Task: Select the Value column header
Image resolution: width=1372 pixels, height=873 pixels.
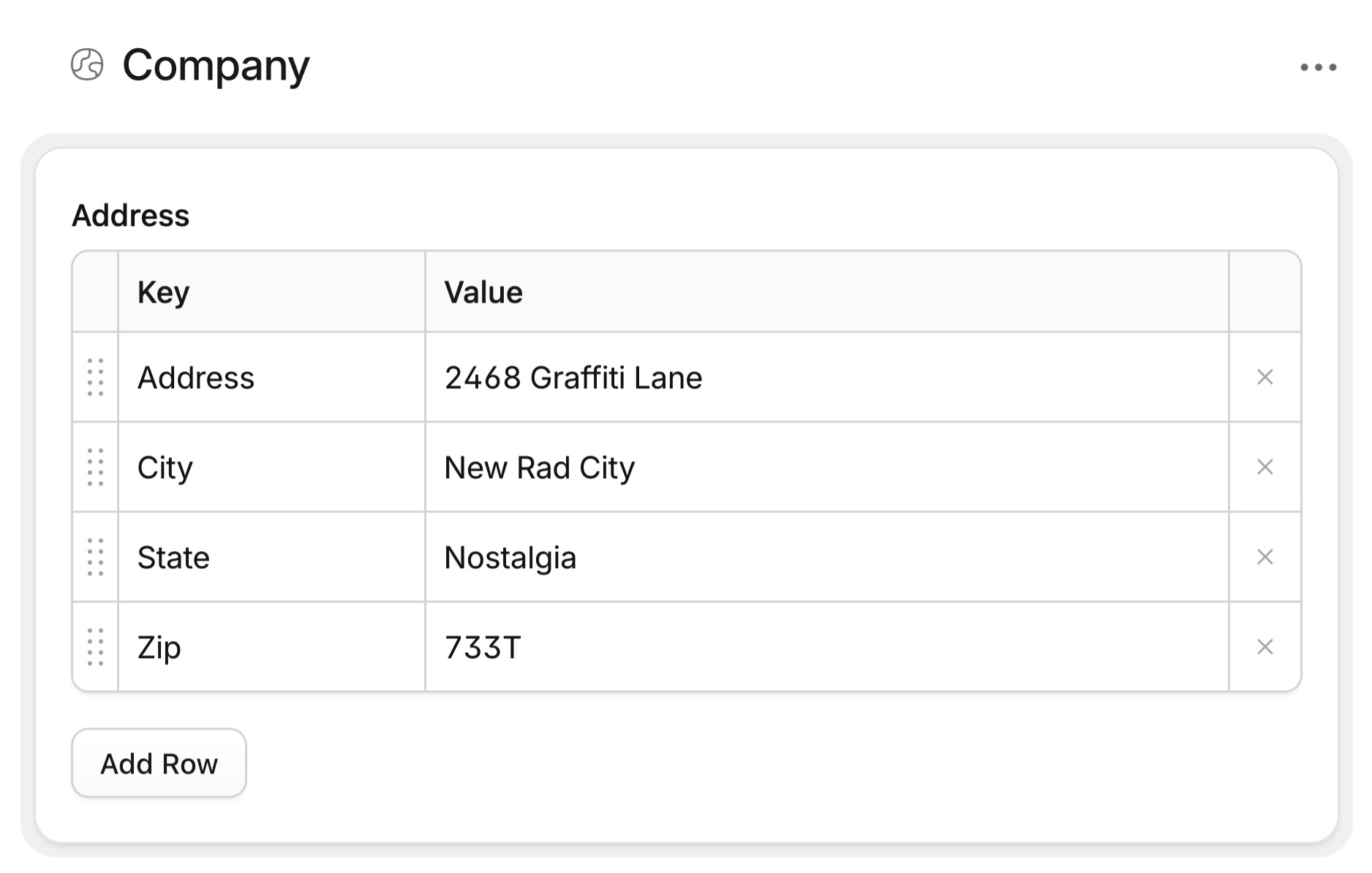Action: pos(483,291)
